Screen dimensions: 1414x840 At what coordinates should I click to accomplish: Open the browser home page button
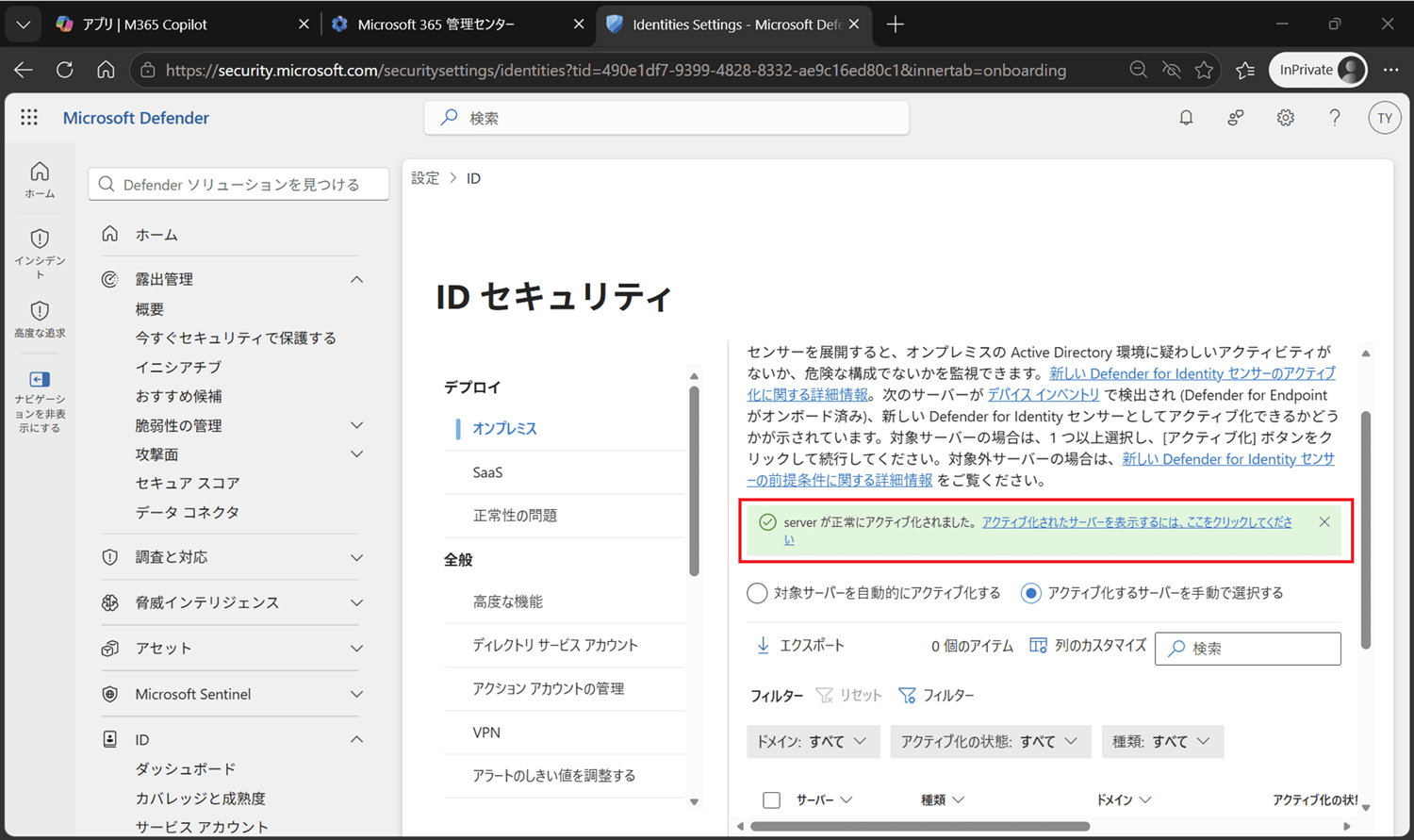pos(106,70)
